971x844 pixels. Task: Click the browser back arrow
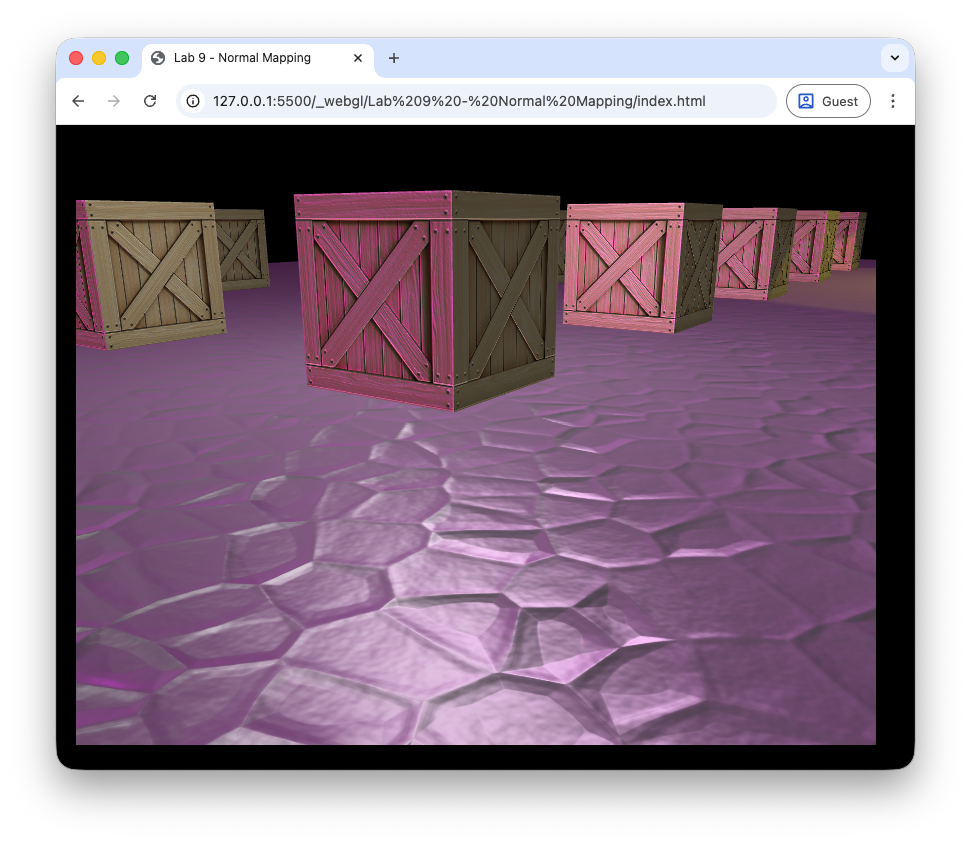click(x=78, y=101)
